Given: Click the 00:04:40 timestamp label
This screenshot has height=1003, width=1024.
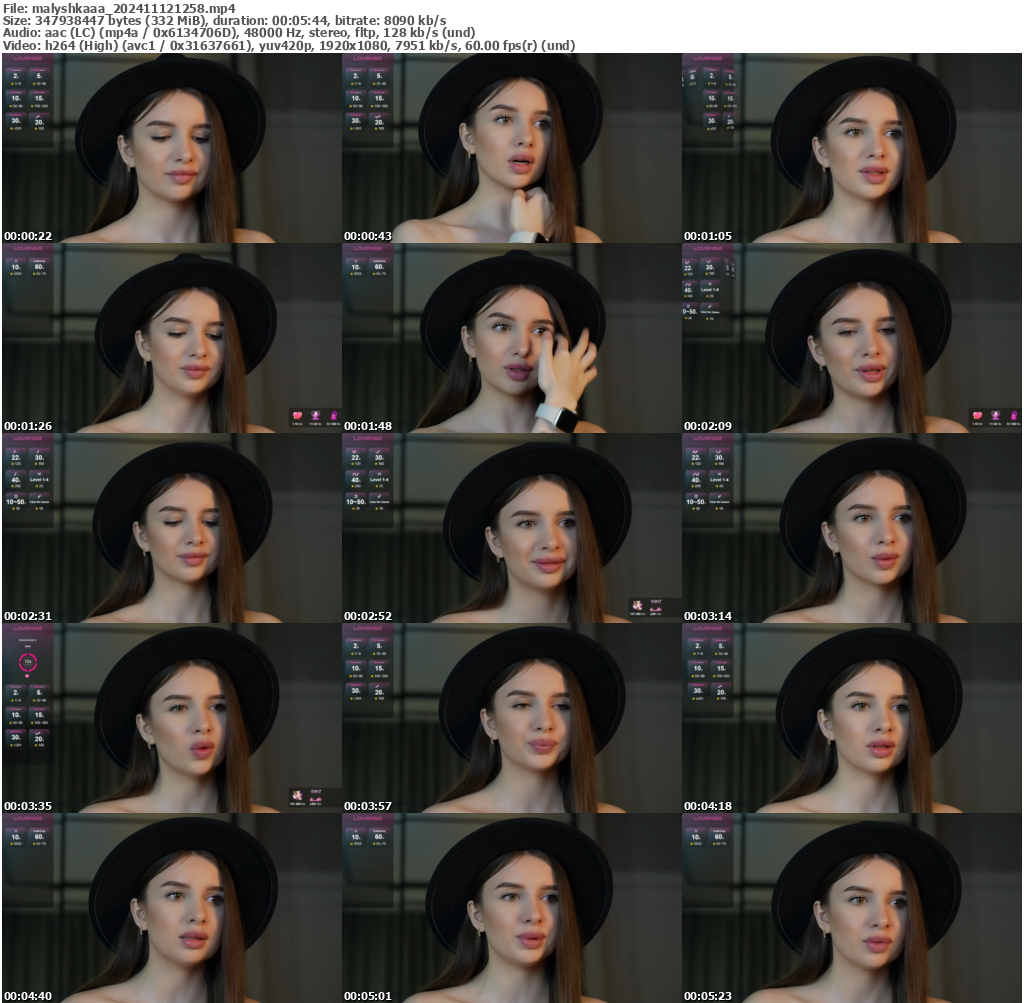Looking at the screenshot, I should [30, 995].
